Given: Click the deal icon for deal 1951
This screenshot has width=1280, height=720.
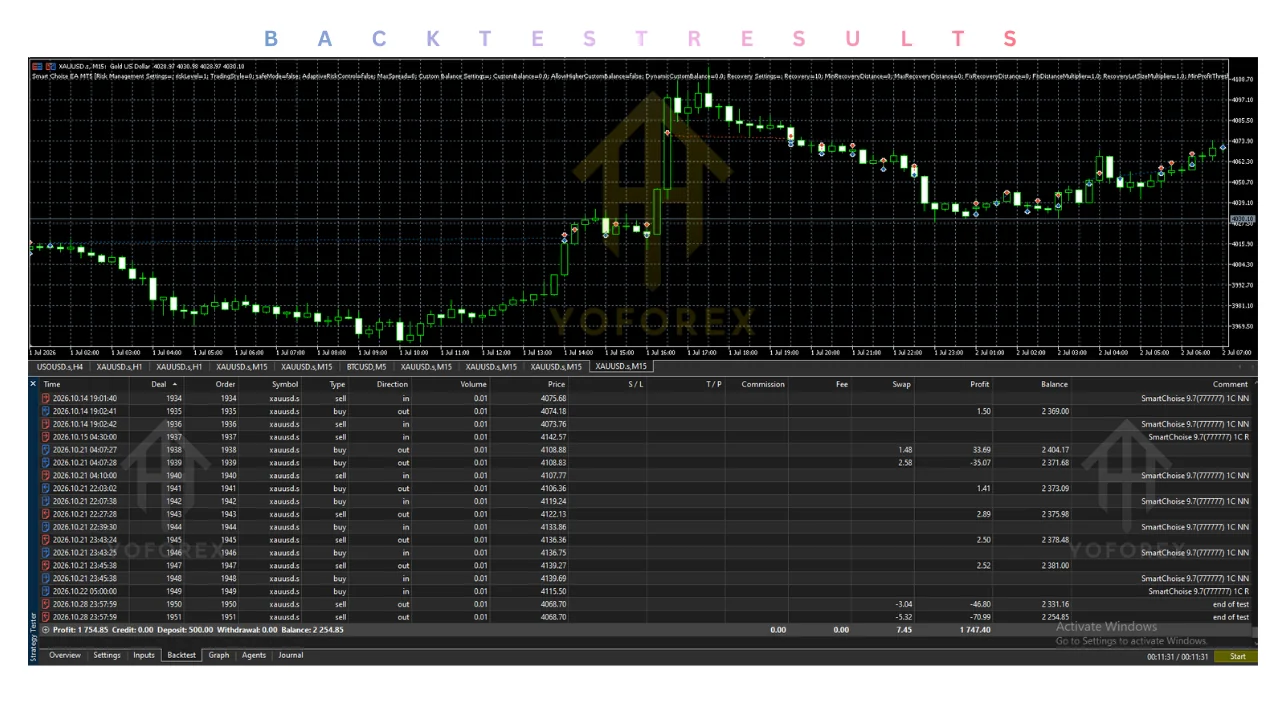Looking at the screenshot, I should point(45,617).
